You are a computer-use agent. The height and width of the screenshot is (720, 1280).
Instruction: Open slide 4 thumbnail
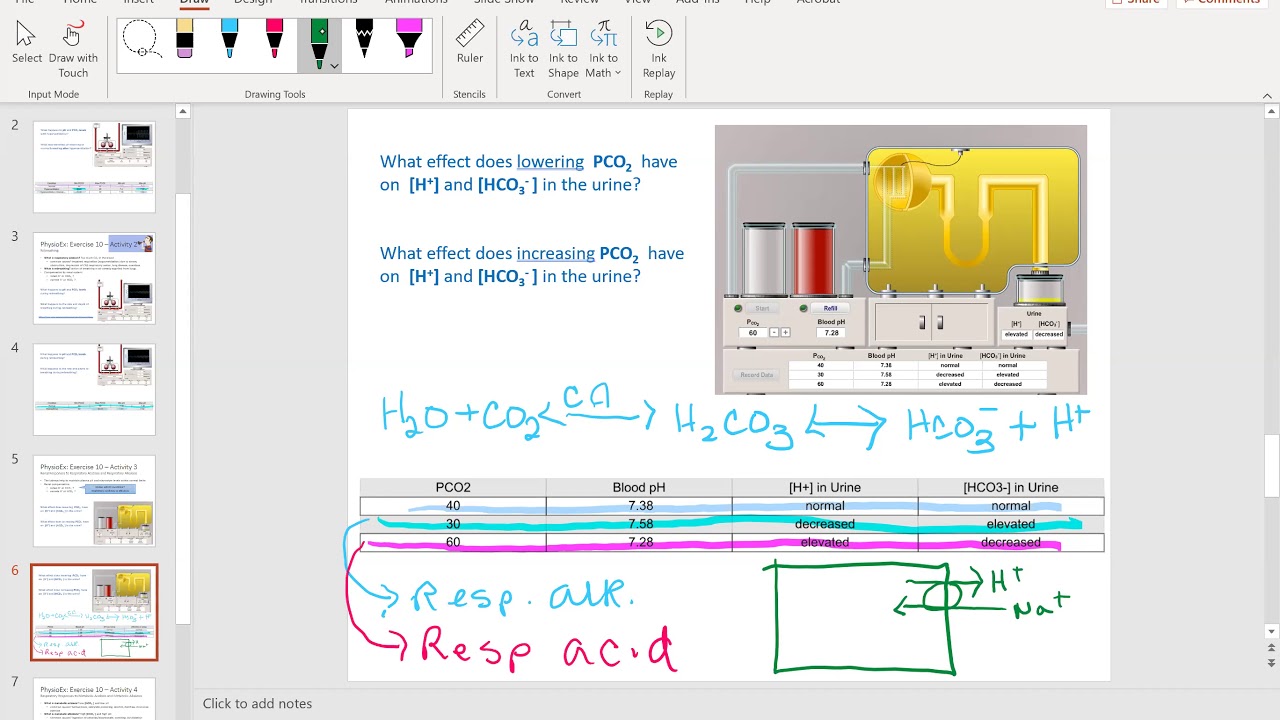click(x=94, y=390)
